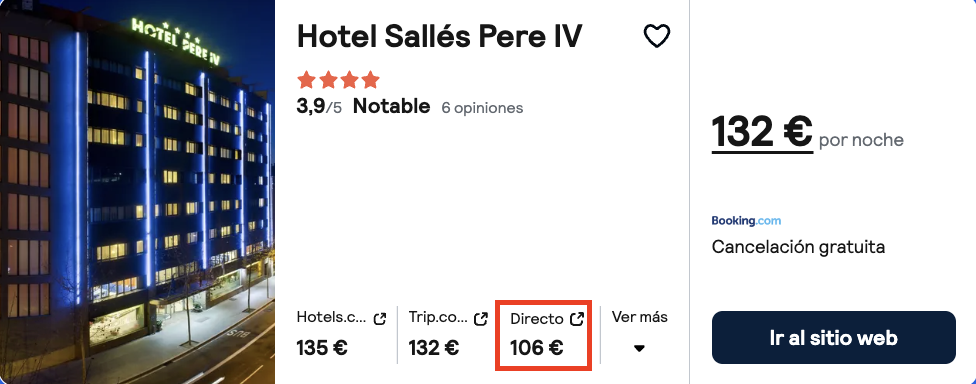This screenshot has height=384, width=976.
Task: Expand the Ver más price options arrow
Action: [x=639, y=349]
